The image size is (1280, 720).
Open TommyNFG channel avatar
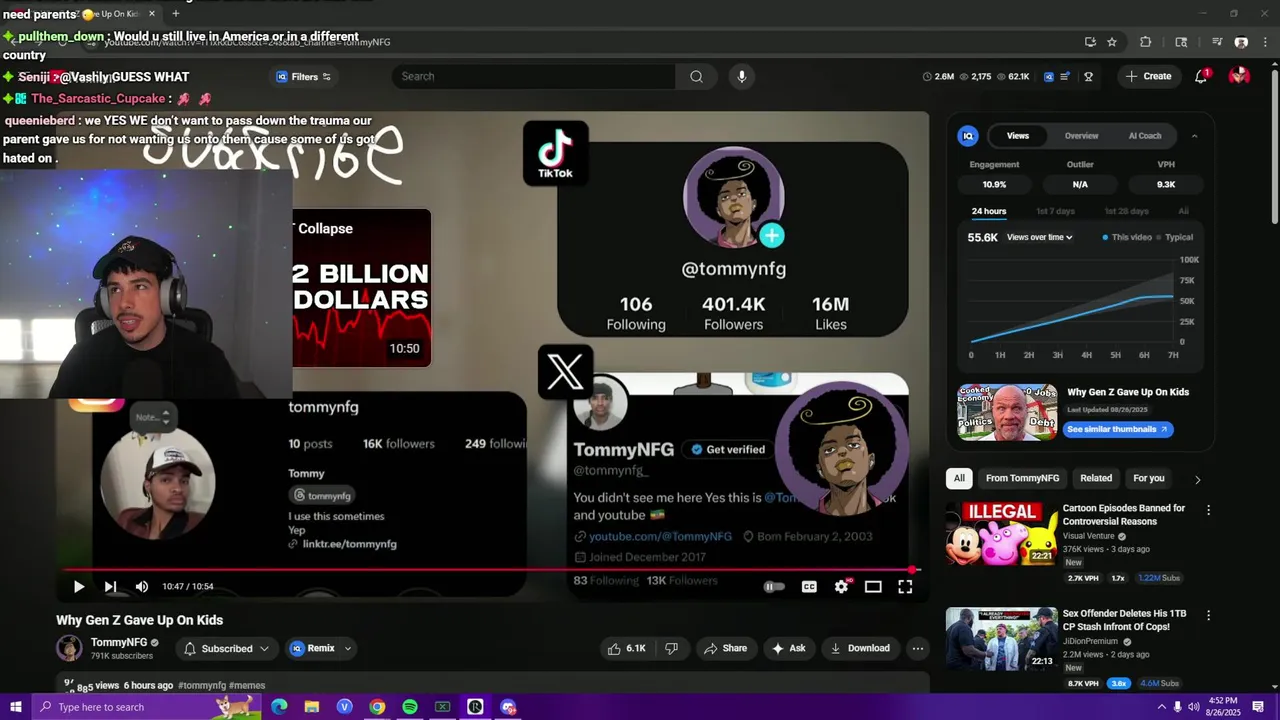(x=69, y=648)
